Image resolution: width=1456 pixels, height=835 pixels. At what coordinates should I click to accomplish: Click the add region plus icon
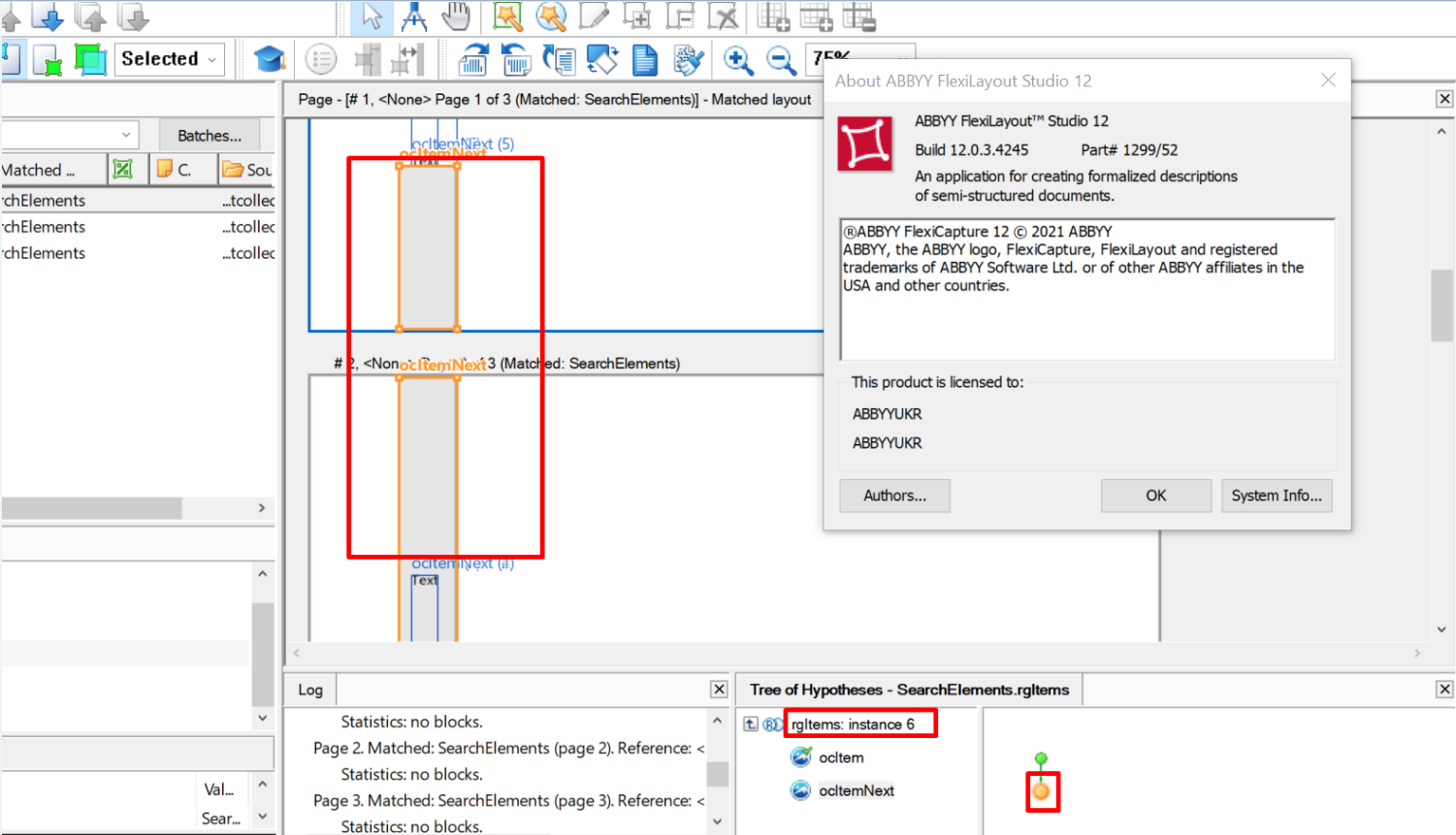point(637,16)
